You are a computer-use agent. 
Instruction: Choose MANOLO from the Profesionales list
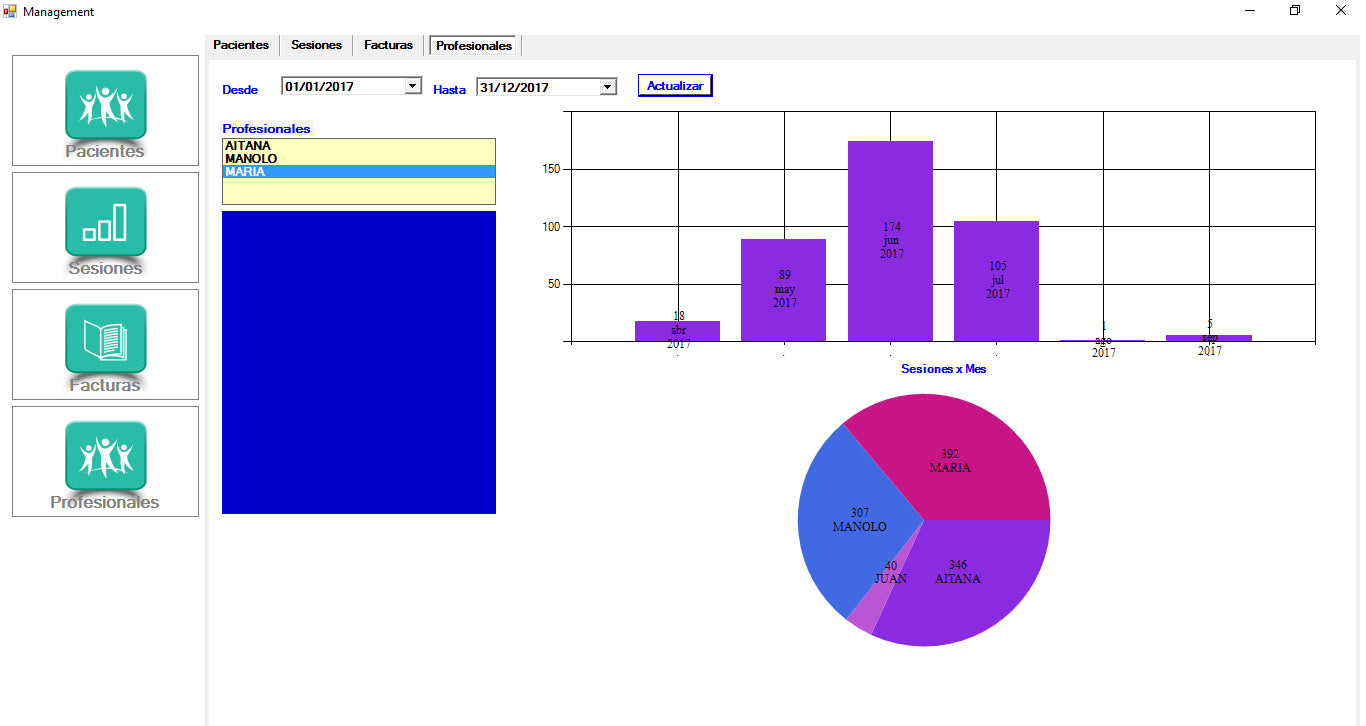(251, 159)
